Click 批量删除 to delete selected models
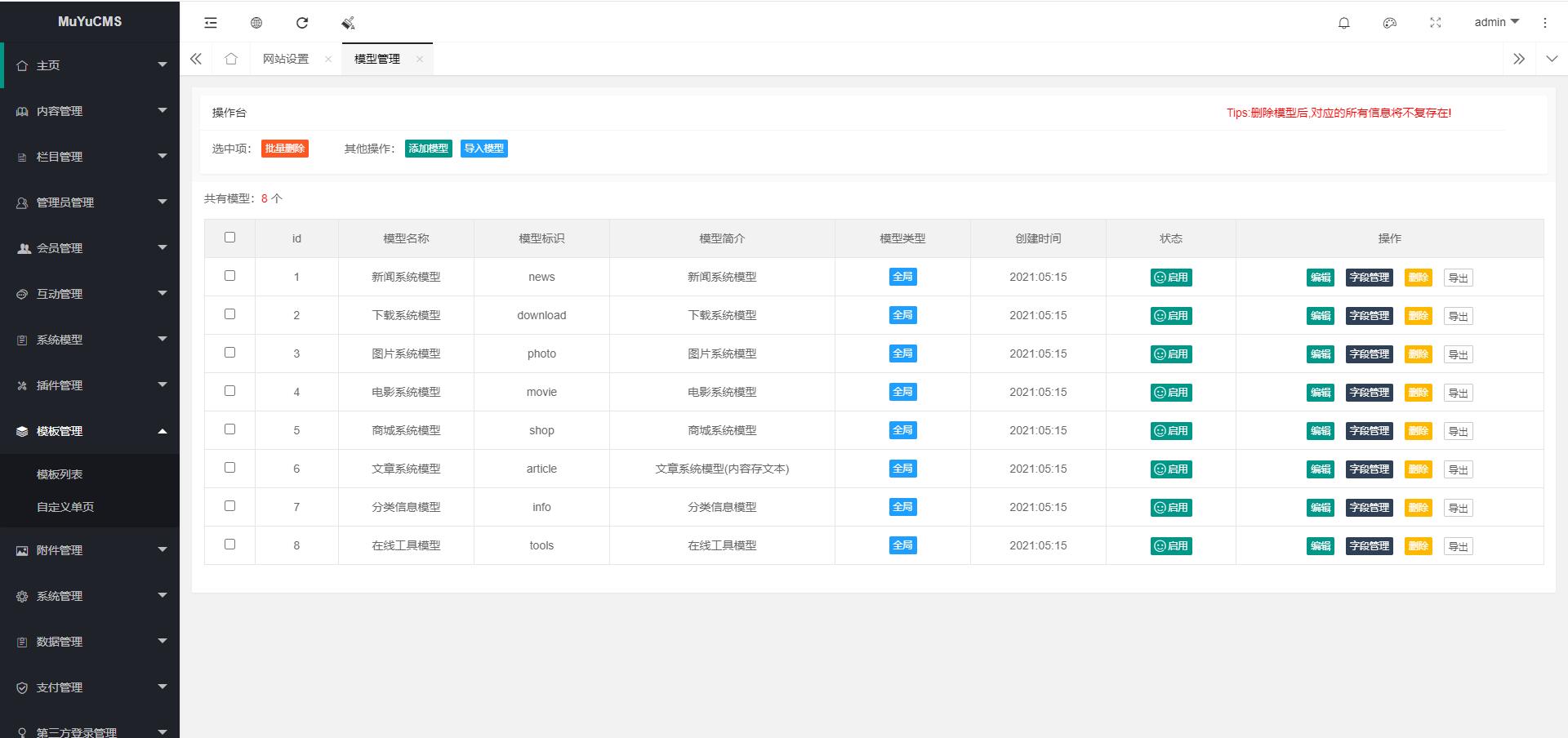 tap(284, 149)
